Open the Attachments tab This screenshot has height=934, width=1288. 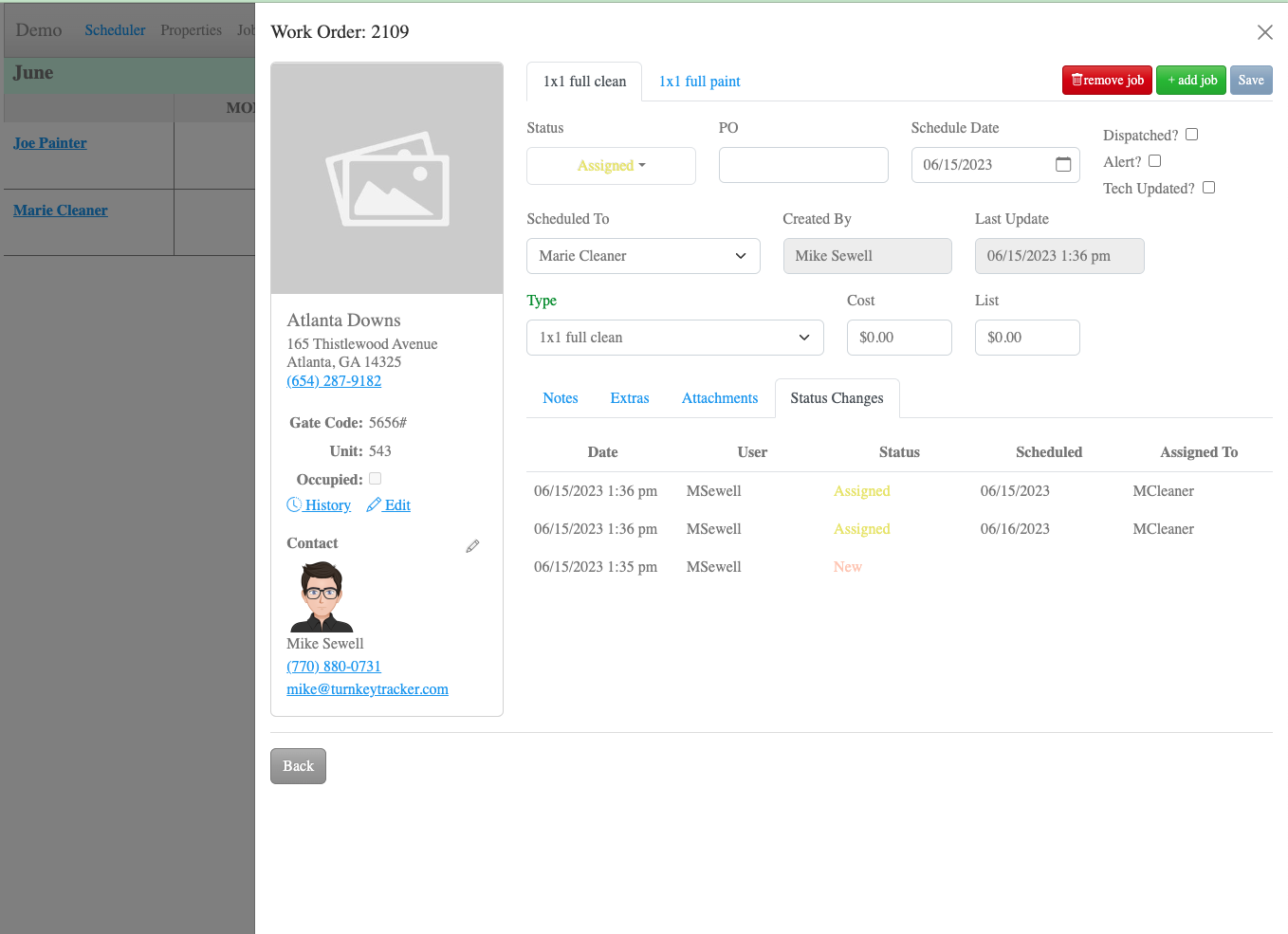pos(720,397)
